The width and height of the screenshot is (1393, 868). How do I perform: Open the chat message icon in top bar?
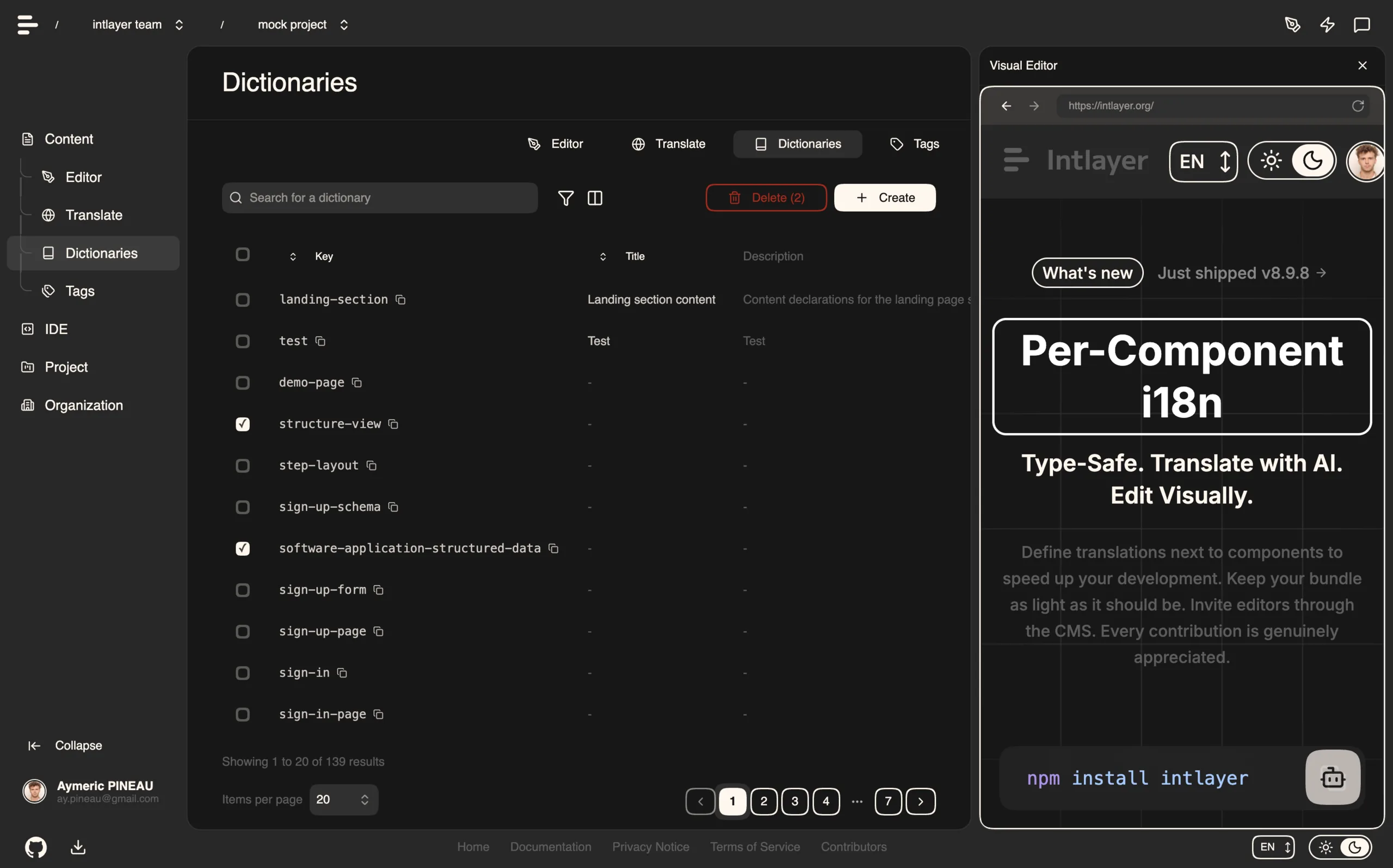[x=1362, y=24]
